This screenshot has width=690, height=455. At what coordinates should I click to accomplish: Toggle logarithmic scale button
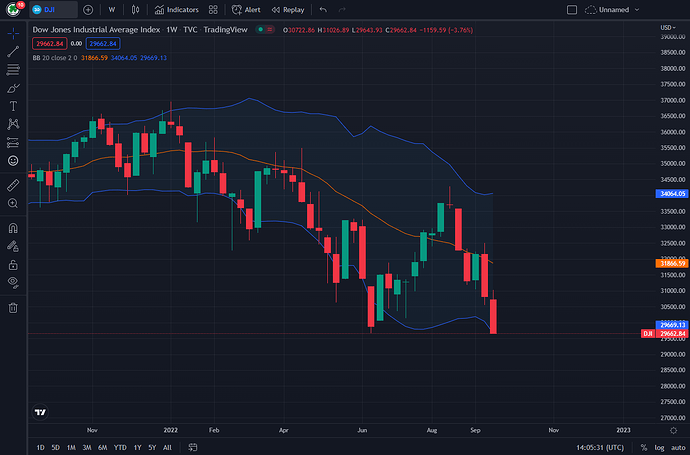pyautogui.click(x=658, y=447)
